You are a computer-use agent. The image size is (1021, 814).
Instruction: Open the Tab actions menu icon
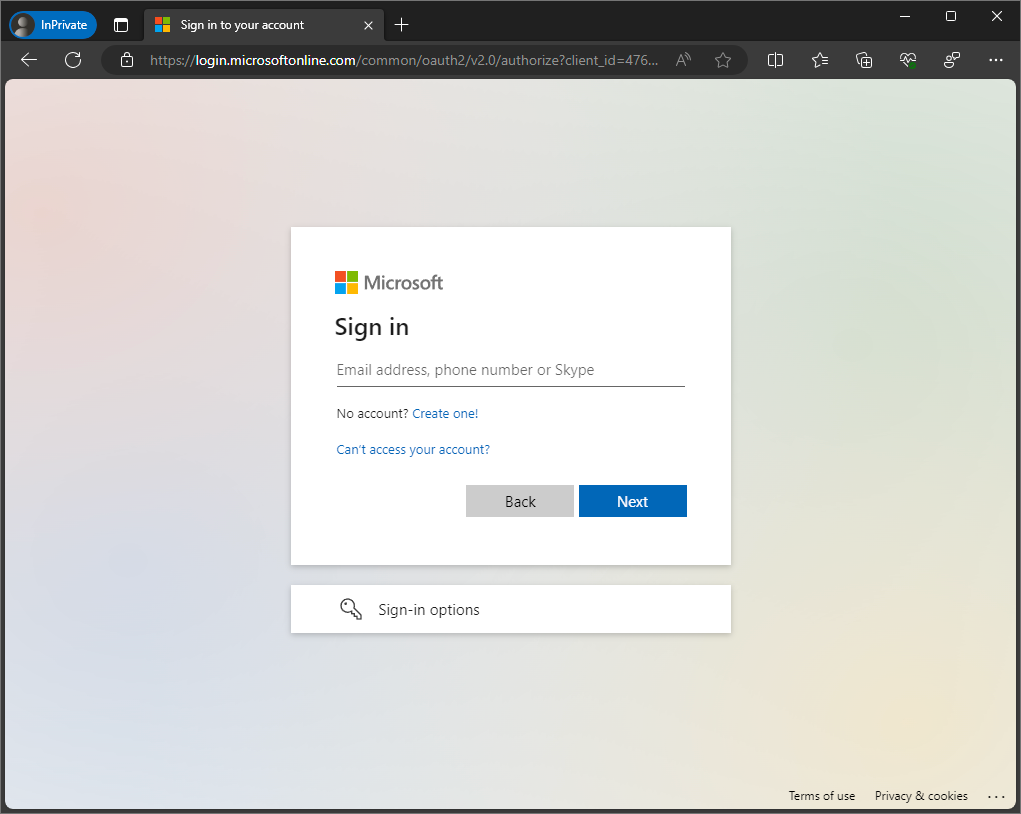coord(121,25)
